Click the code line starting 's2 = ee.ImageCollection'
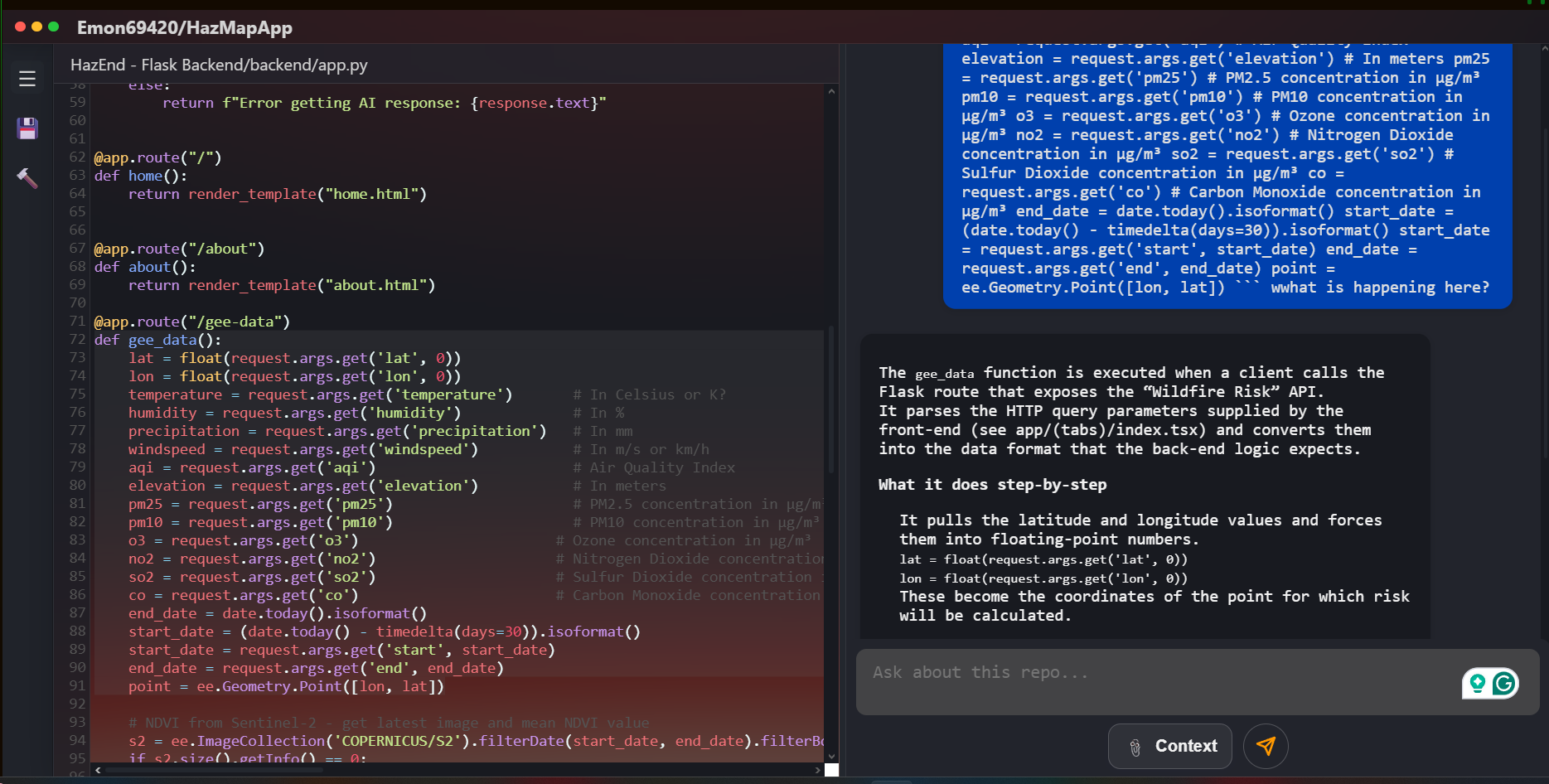Screen dimensions: 1549x784 tap(476, 741)
